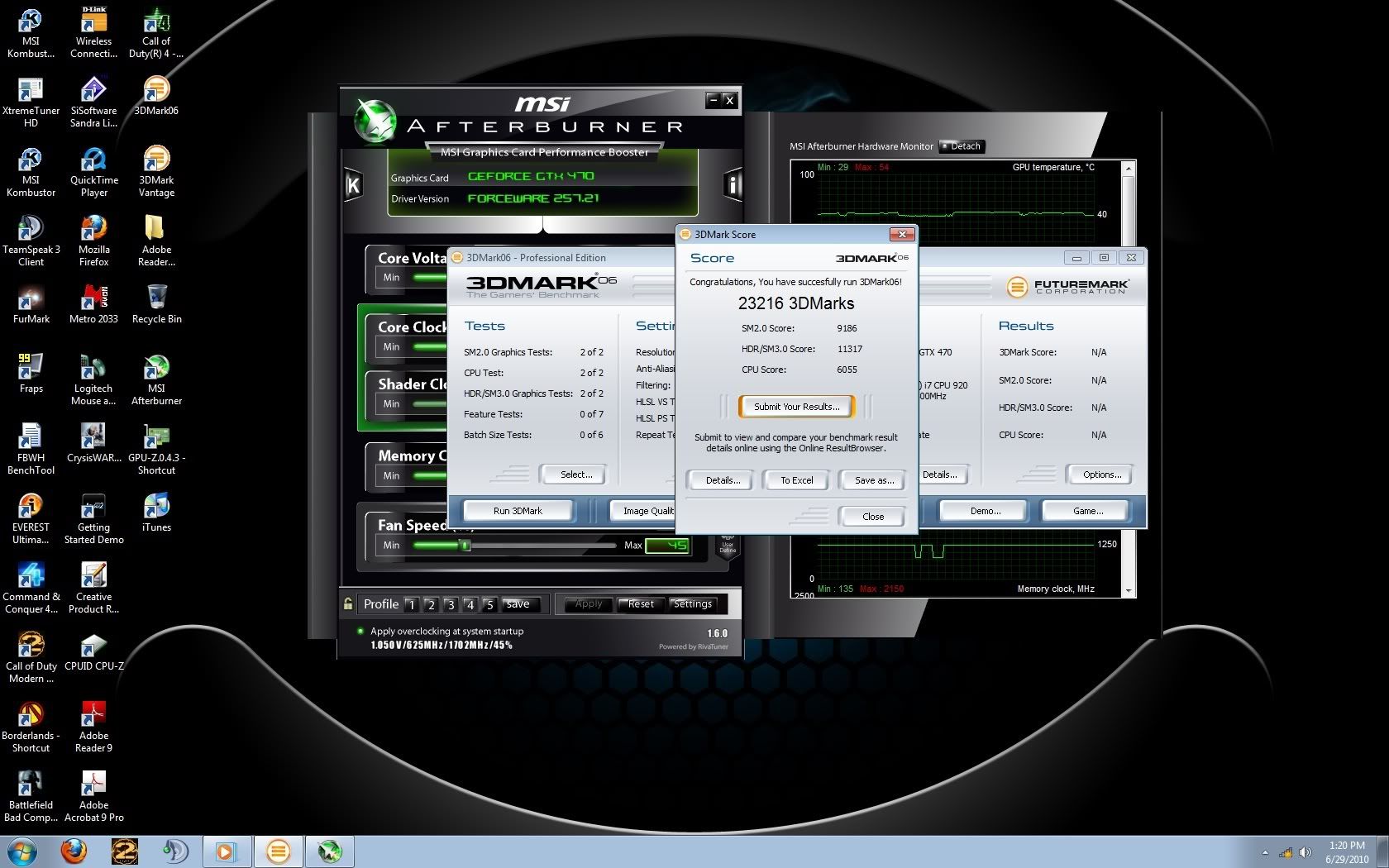Open Image Quality button in 3DMark06
Viewport: 1389px width, 868px height.
642,511
